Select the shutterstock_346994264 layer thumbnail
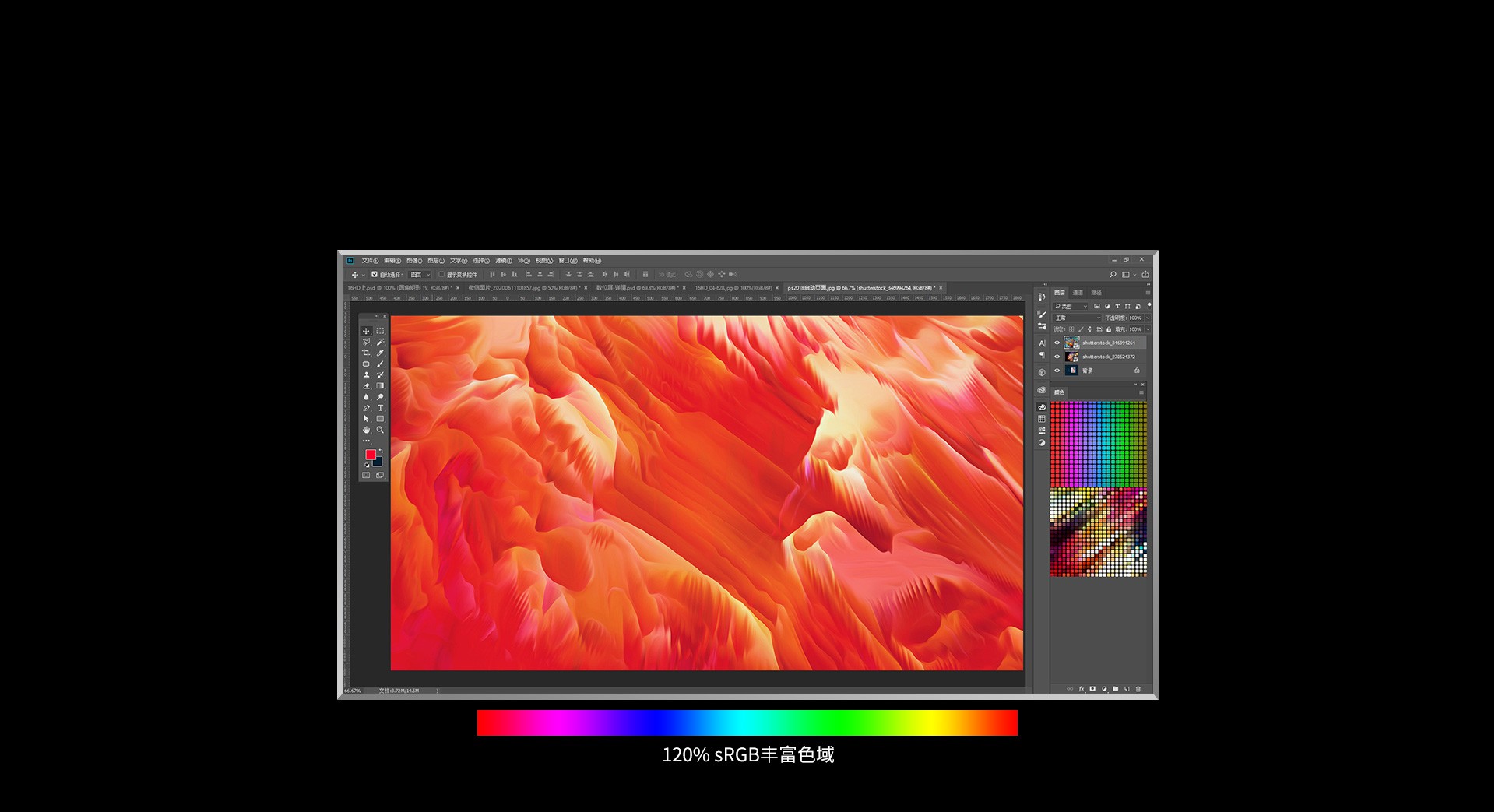The height and width of the screenshot is (812, 1495). coord(1071,343)
